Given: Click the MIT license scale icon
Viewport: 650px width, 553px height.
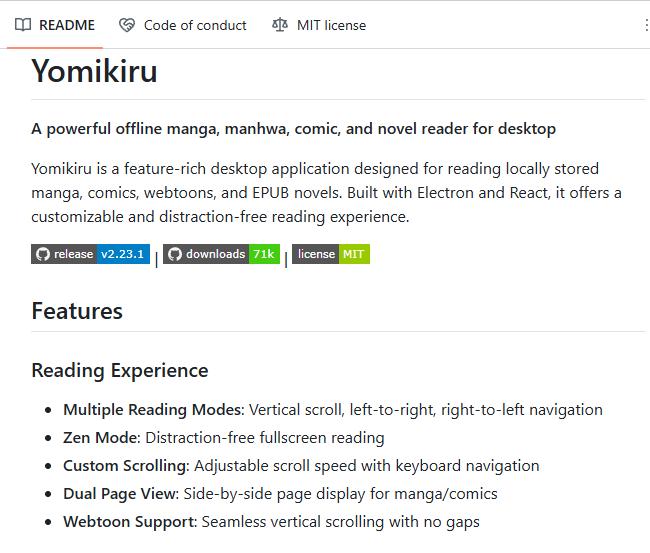Looking at the screenshot, I should (280, 25).
